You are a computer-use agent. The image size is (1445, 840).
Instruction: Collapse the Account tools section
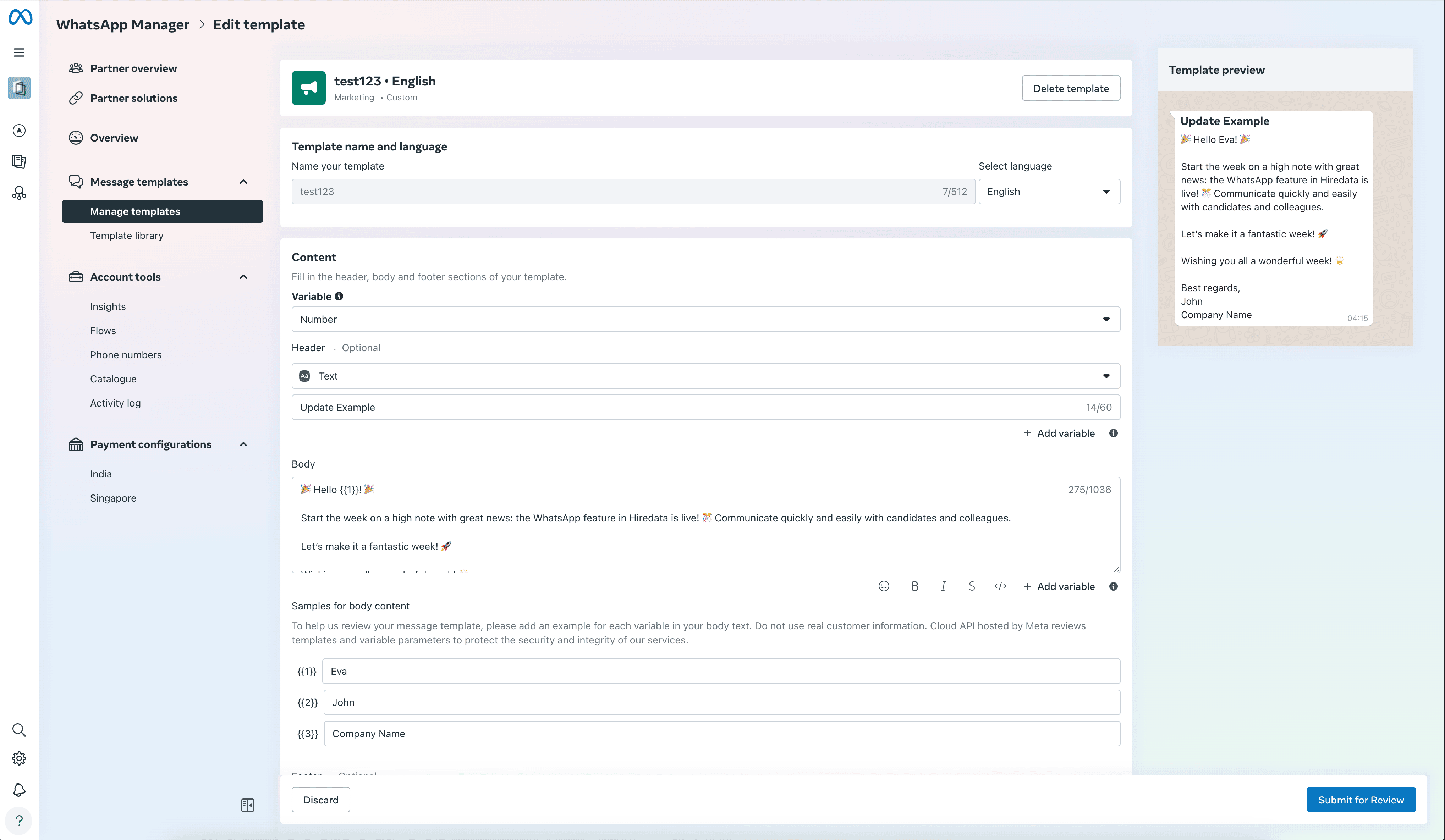[243, 277]
